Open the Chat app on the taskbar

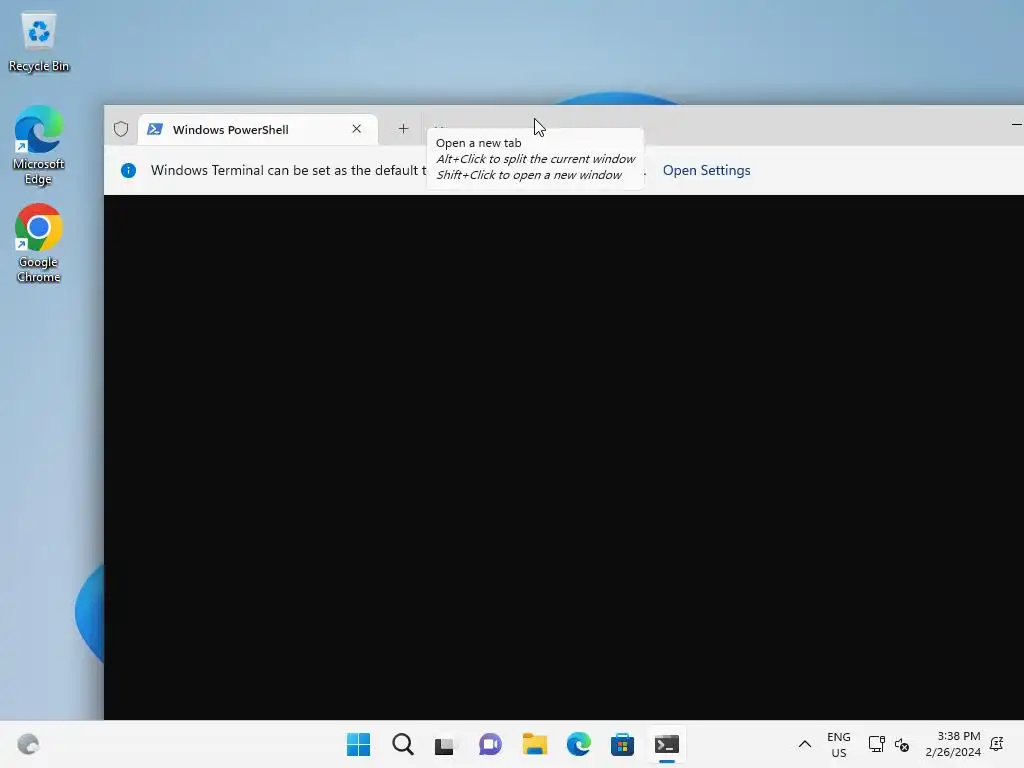[490, 744]
